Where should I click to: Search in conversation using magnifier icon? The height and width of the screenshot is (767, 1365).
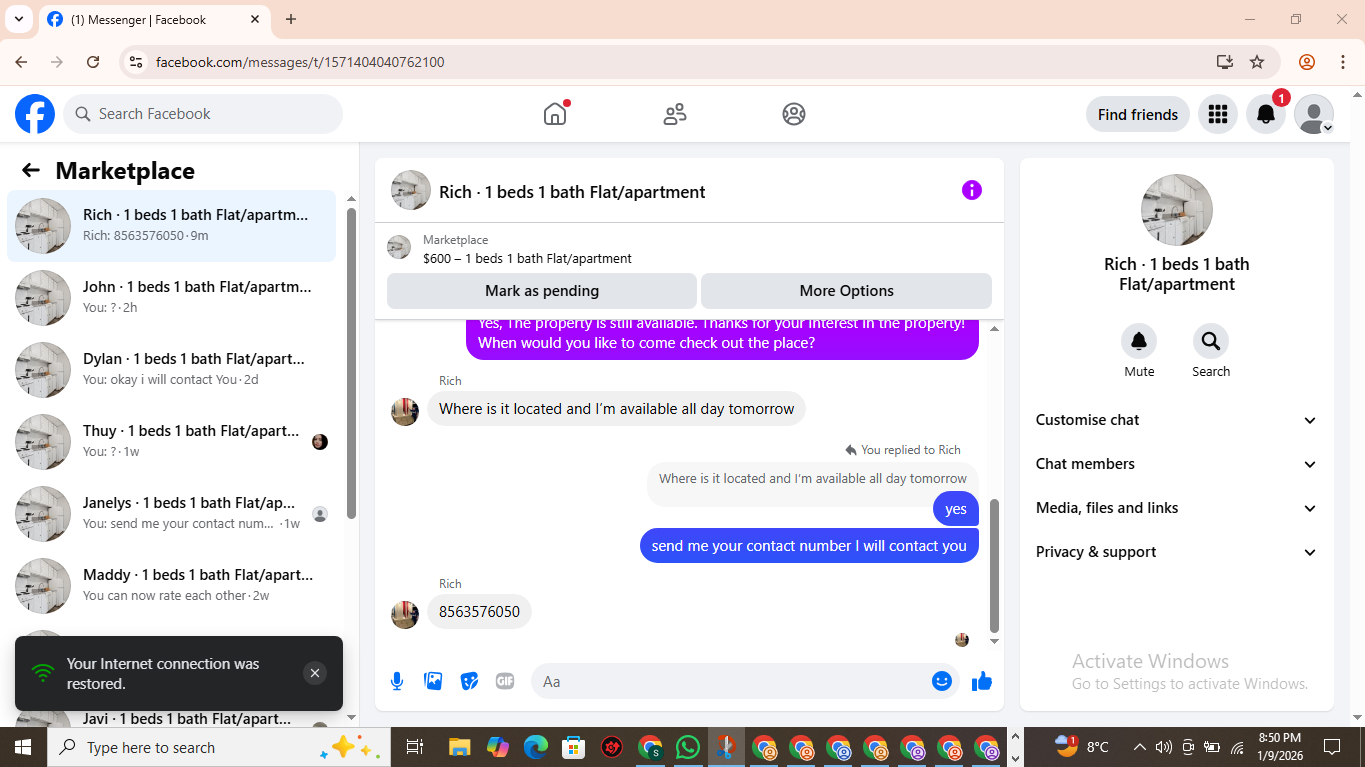pos(1211,341)
